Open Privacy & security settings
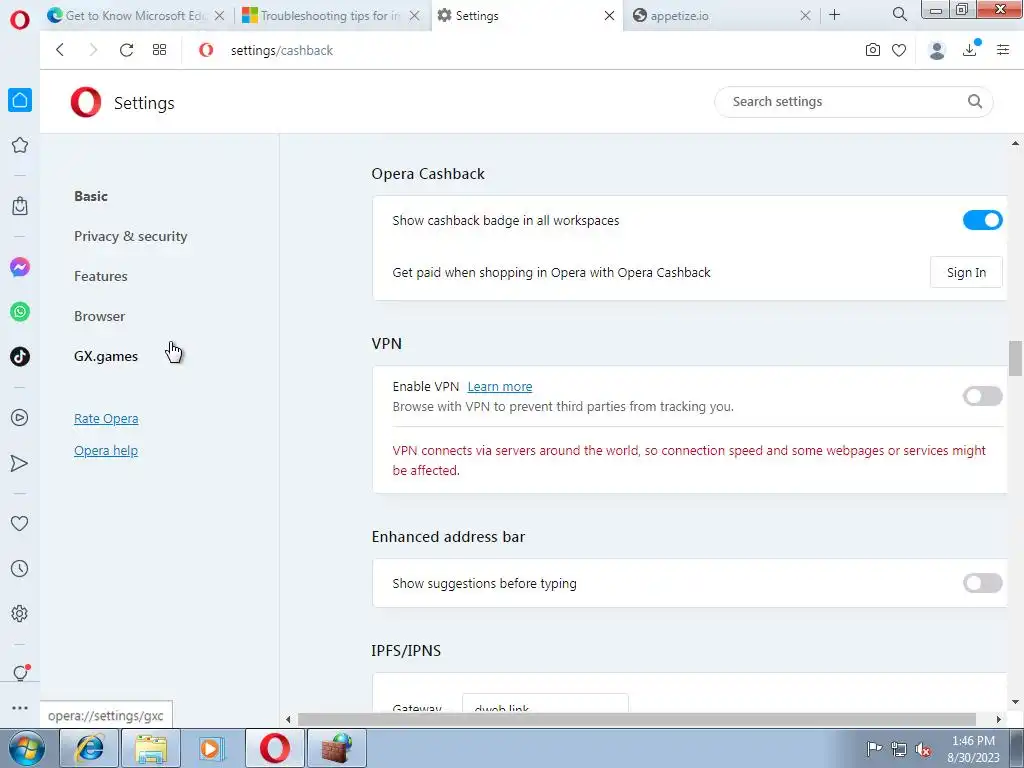 [x=131, y=236]
